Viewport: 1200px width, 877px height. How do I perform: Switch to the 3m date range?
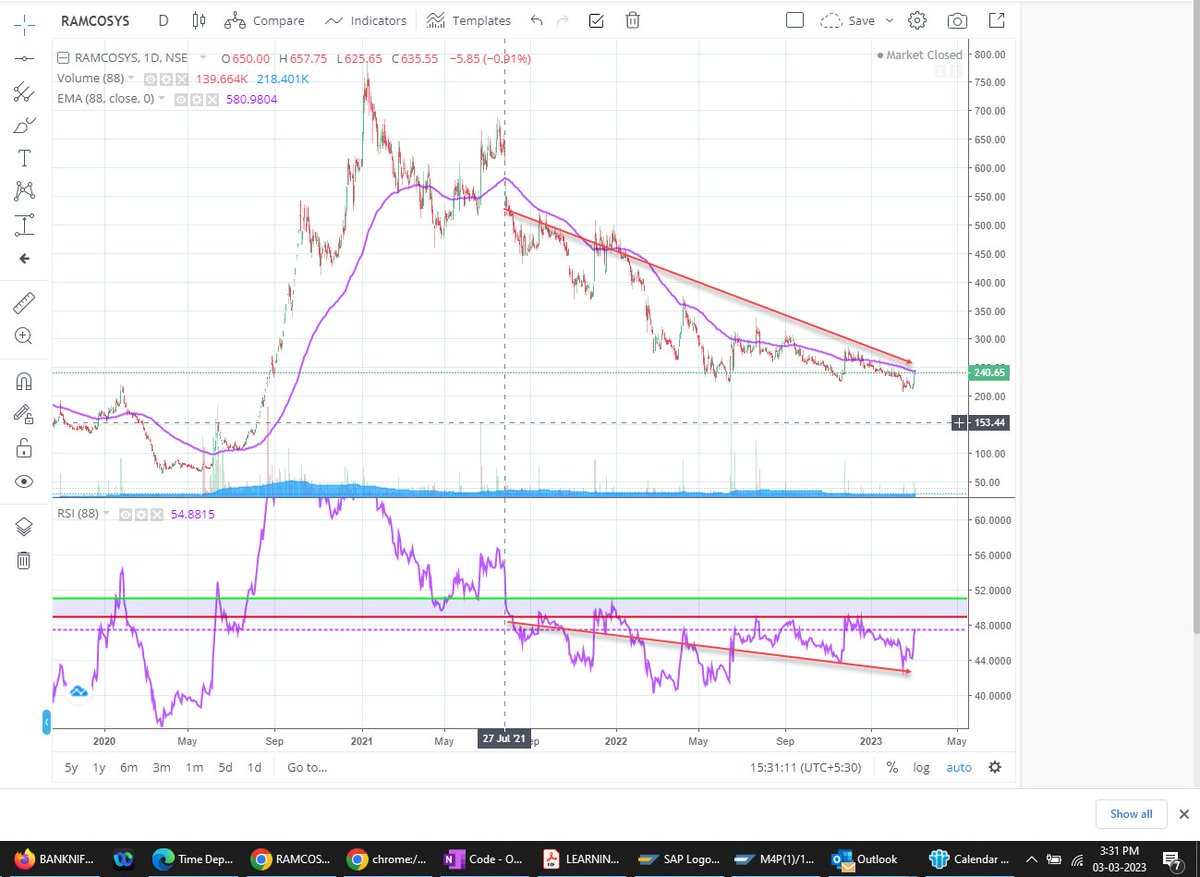(161, 768)
